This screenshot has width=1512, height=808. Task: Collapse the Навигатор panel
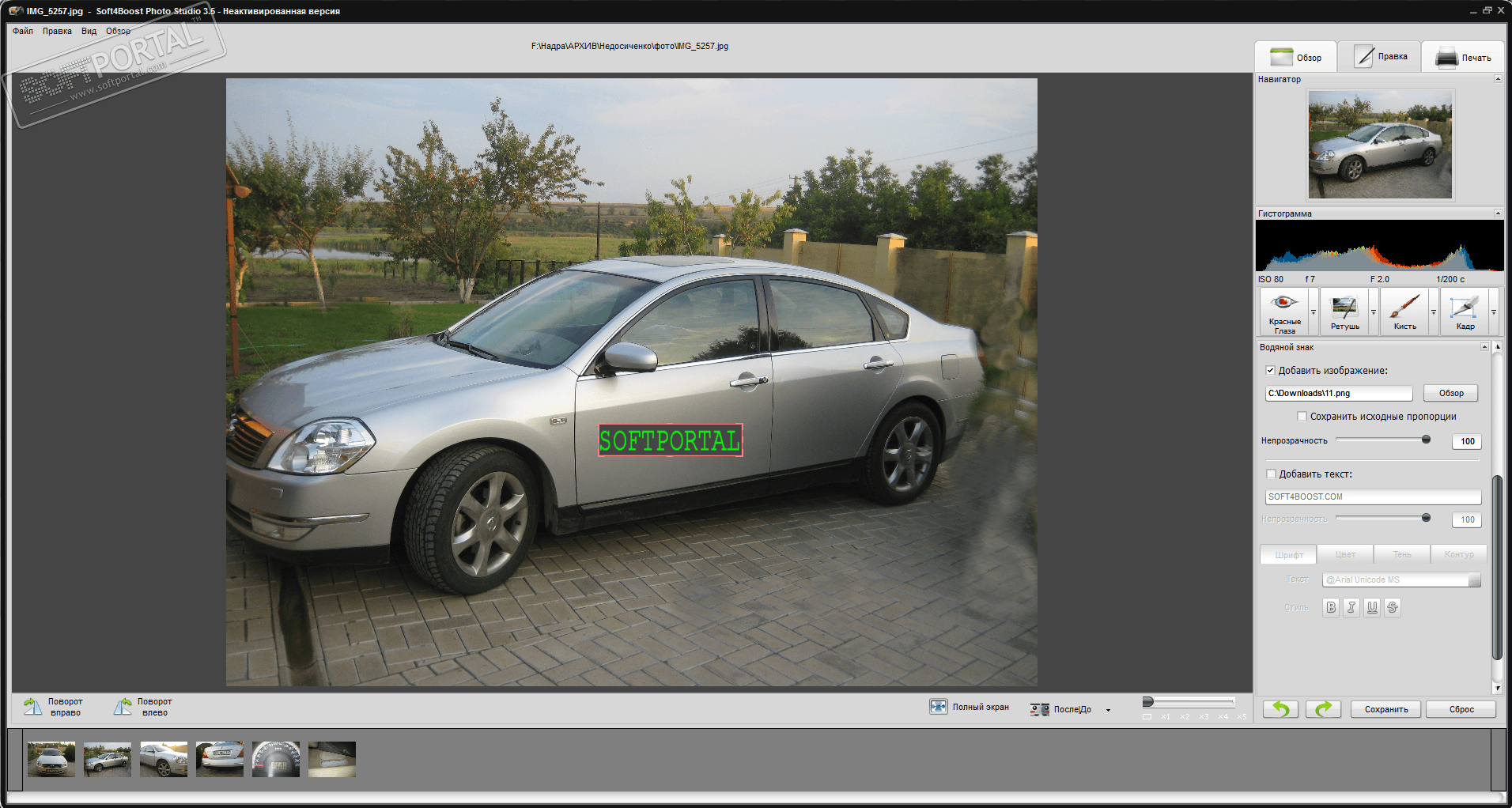(x=1498, y=79)
